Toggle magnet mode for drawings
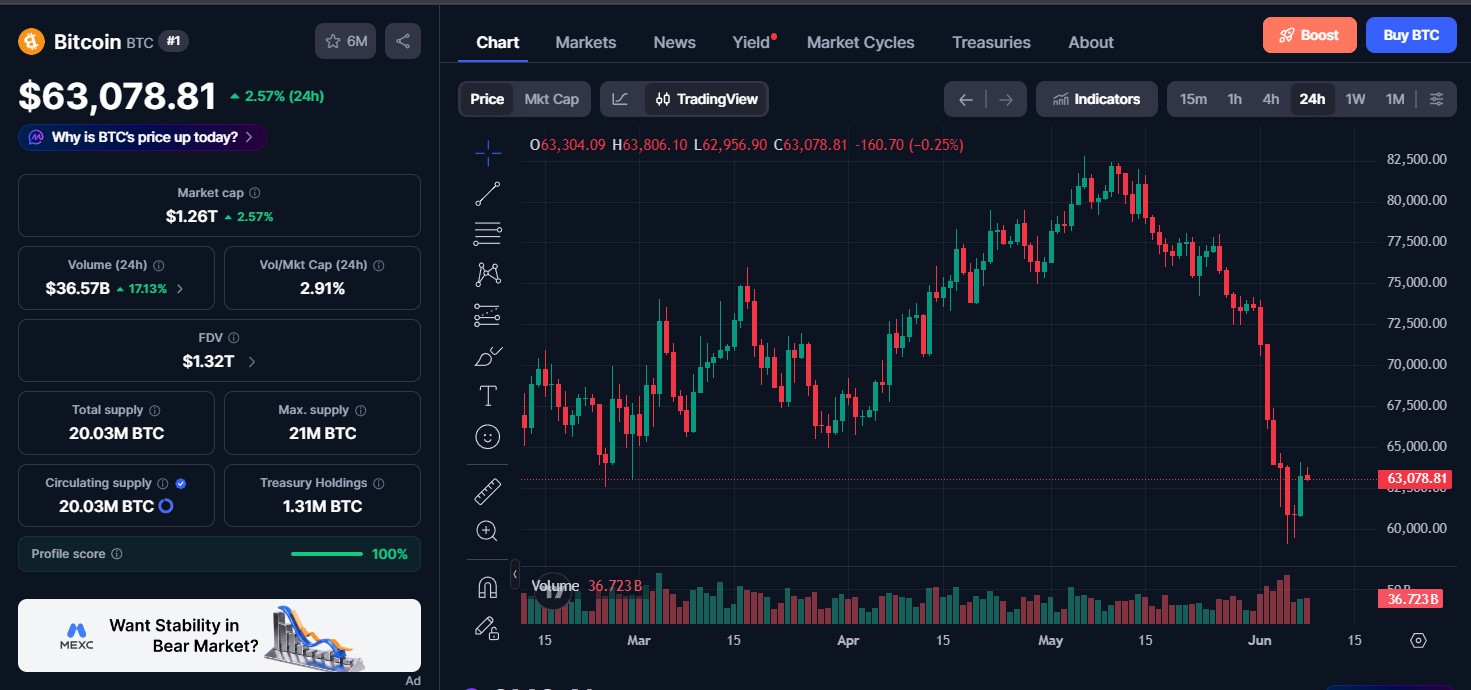 [x=488, y=588]
